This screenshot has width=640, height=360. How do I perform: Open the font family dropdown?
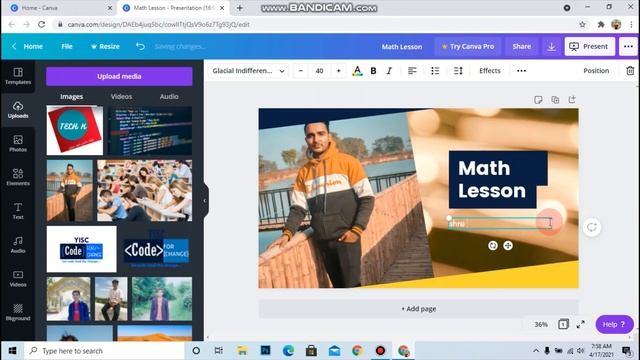point(248,71)
